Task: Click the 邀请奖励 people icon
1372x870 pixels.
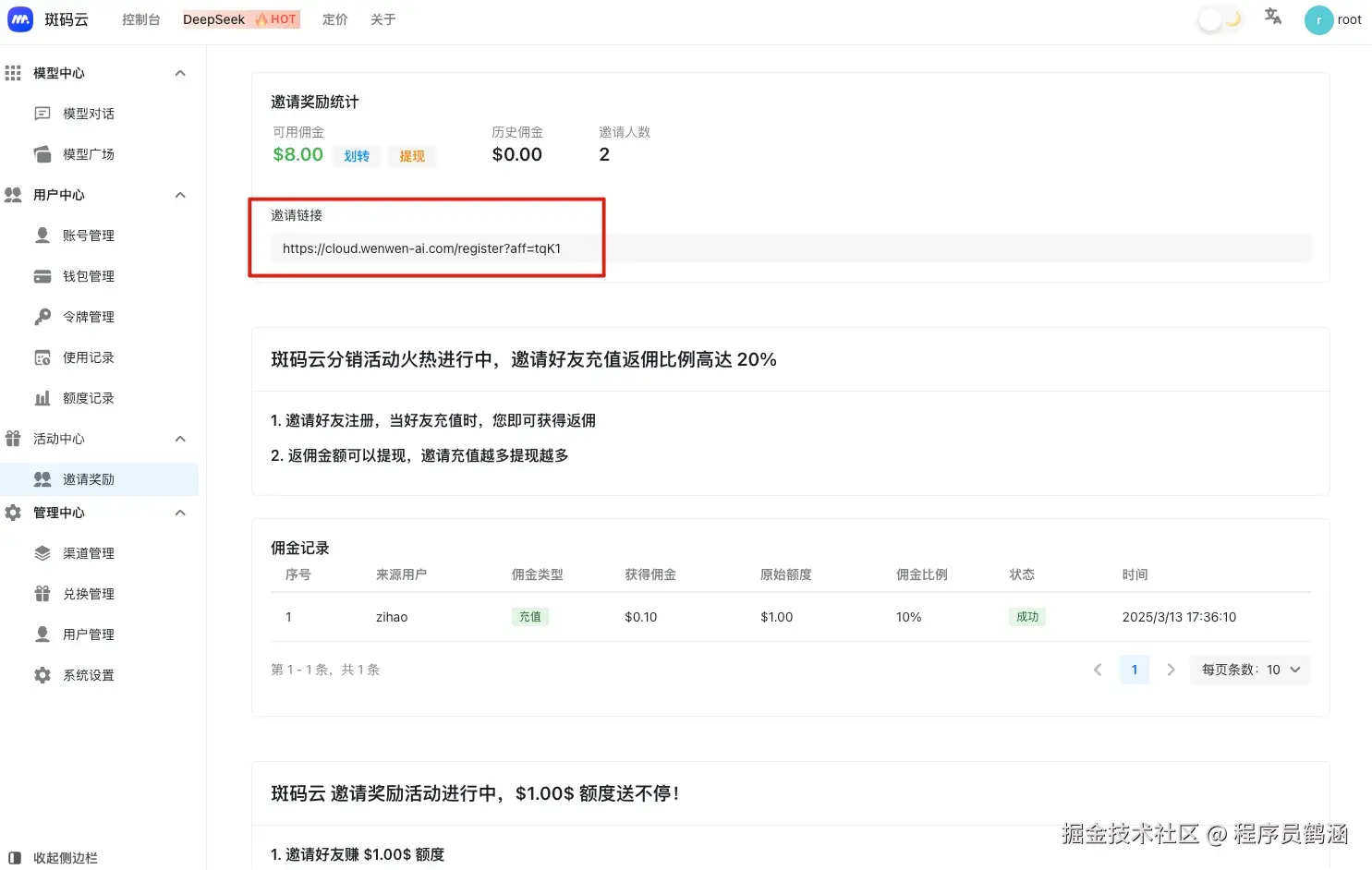Action: [42, 479]
